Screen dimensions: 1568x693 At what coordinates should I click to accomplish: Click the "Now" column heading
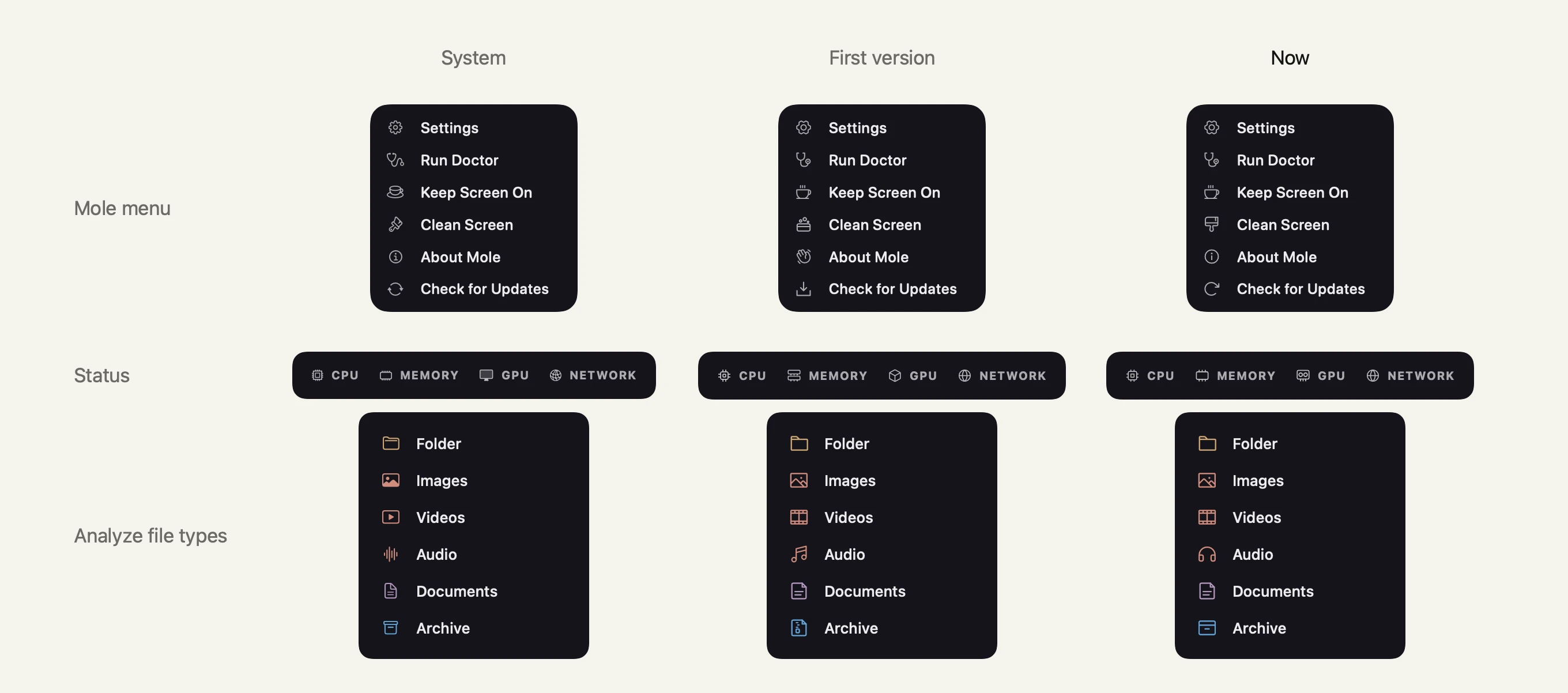1290,58
